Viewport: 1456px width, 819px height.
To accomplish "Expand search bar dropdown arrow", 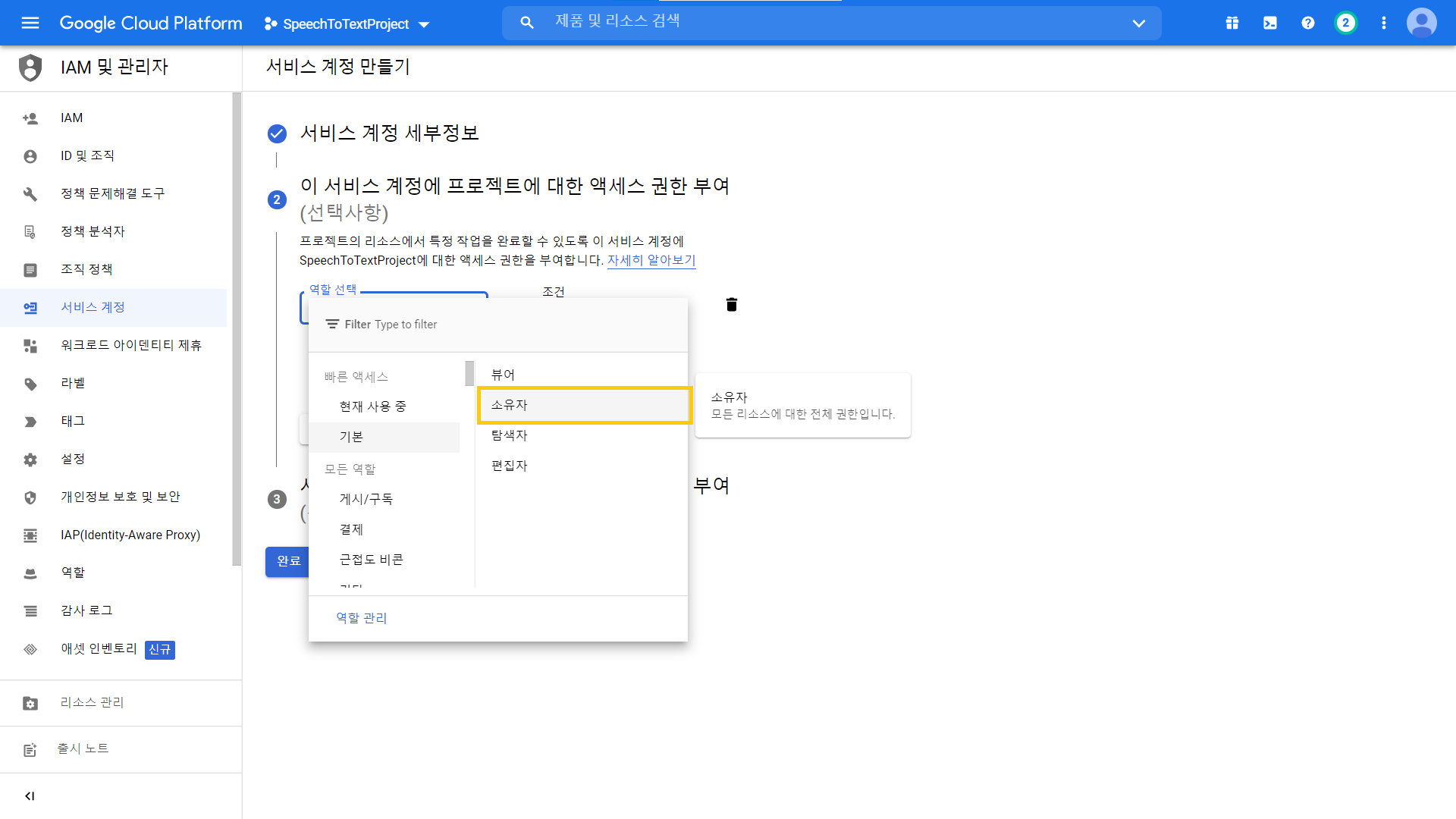I will pyautogui.click(x=1139, y=23).
